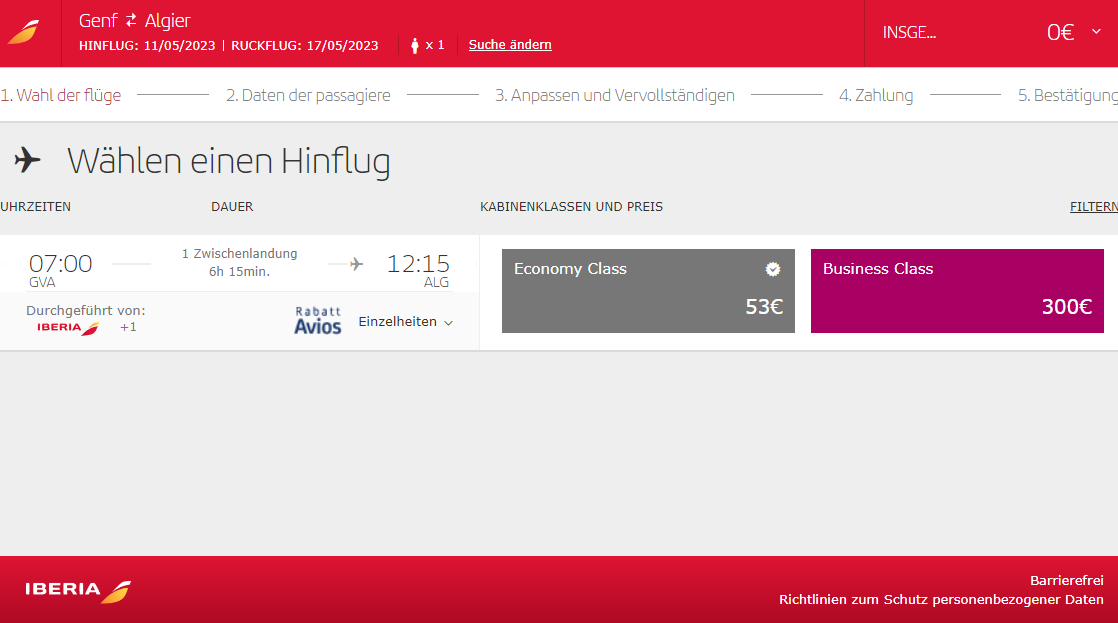1118x623 pixels.
Task: Click the Rabatt Avios logo
Action: [x=318, y=321]
